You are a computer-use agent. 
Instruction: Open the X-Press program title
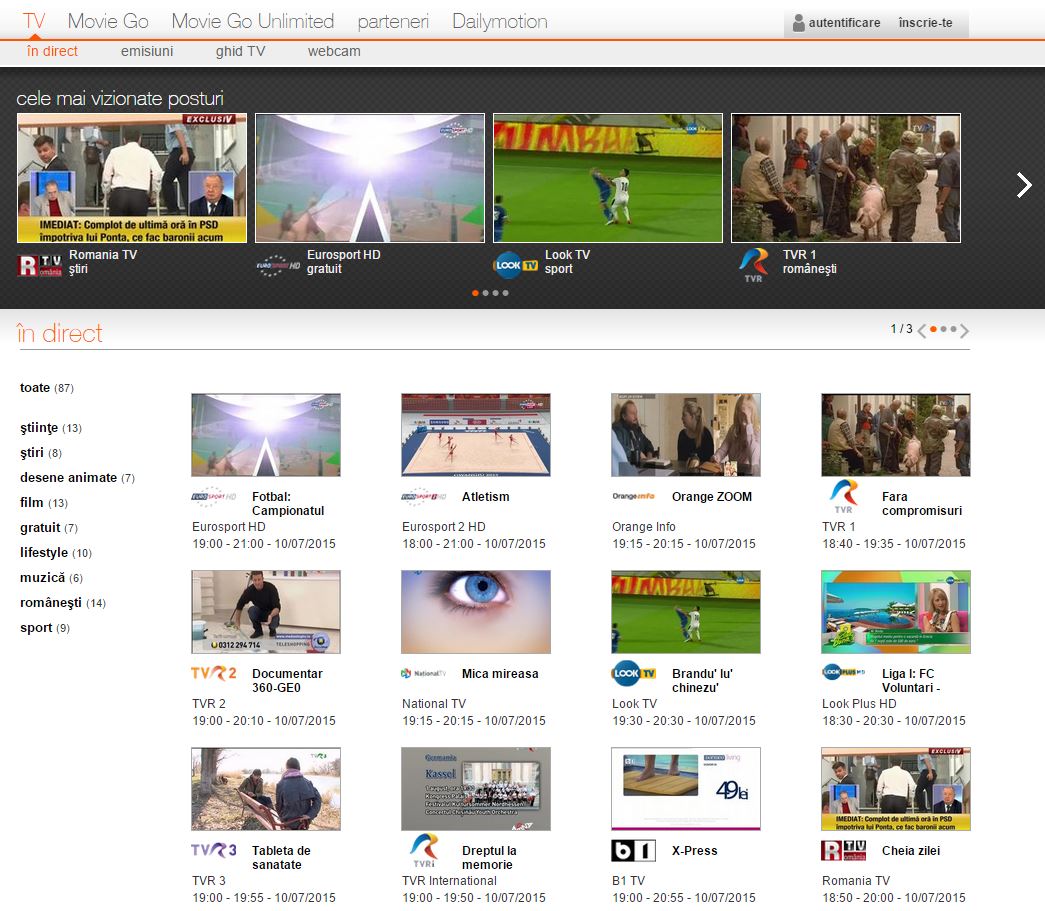[694, 850]
